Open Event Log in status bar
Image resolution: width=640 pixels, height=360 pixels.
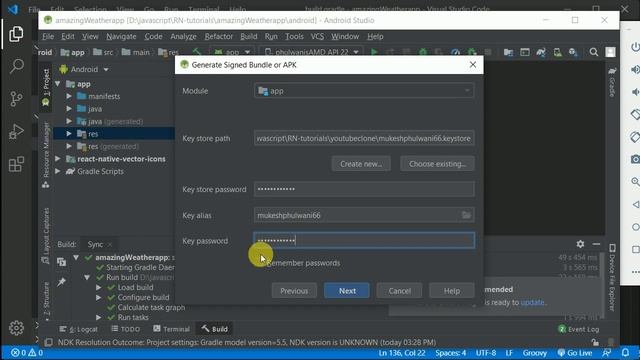point(578,329)
